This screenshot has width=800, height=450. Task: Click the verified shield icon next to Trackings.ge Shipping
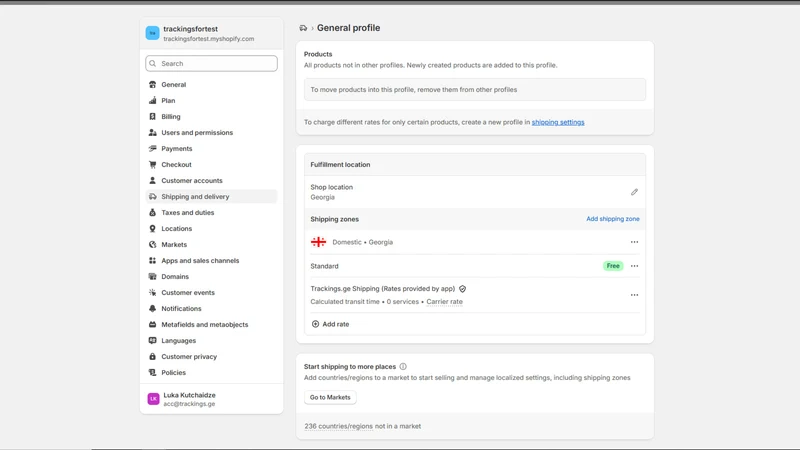coord(462,289)
